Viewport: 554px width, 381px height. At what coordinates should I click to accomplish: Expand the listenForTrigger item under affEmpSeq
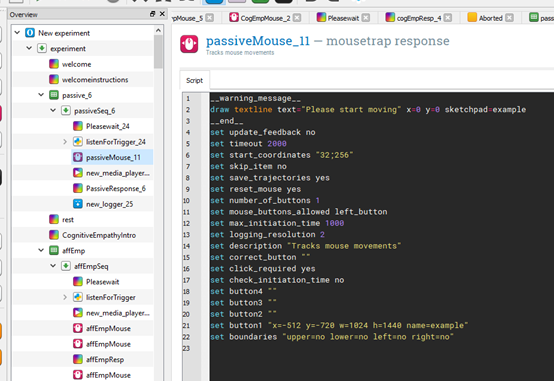pos(65,297)
